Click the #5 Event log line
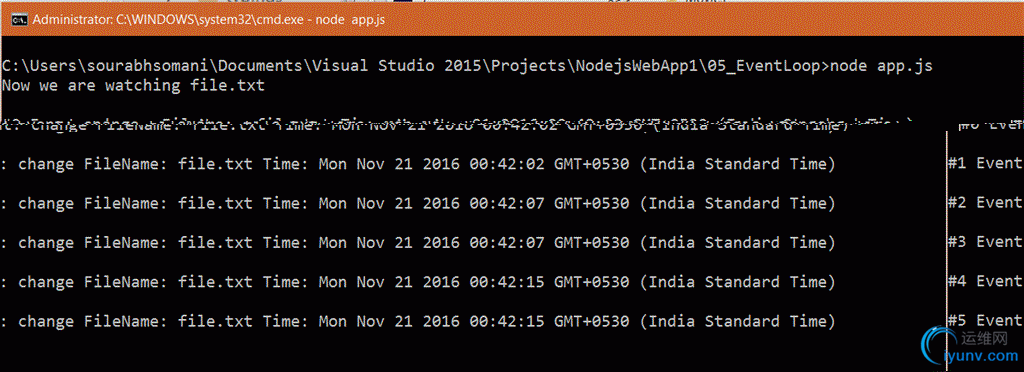Screen dimensions: 1024x372 click(x=418, y=321)
